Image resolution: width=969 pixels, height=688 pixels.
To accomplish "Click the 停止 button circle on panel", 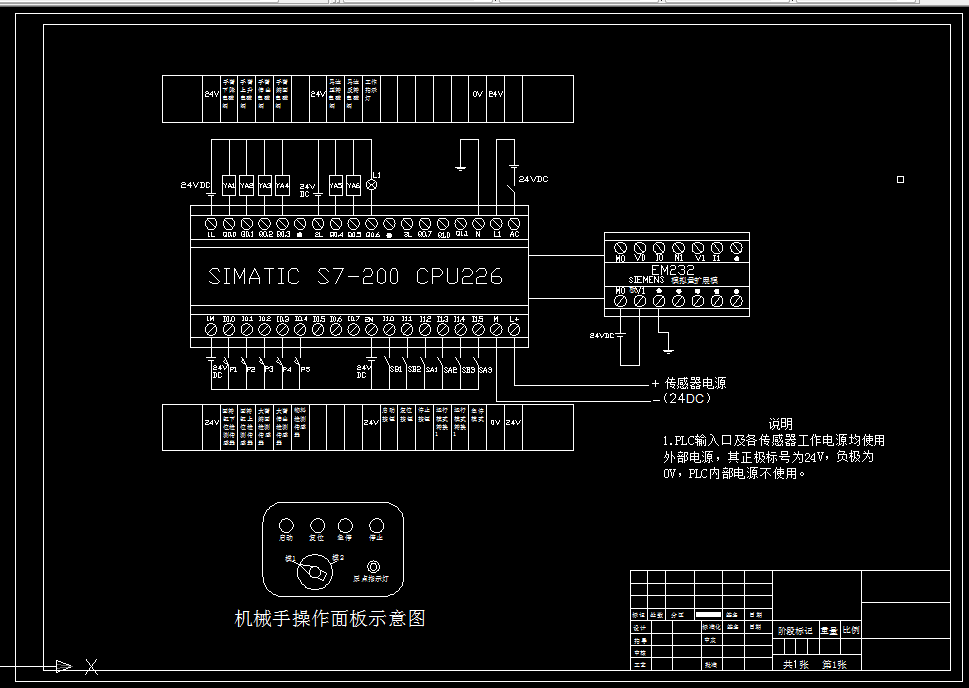I will [x=376, y=525].
